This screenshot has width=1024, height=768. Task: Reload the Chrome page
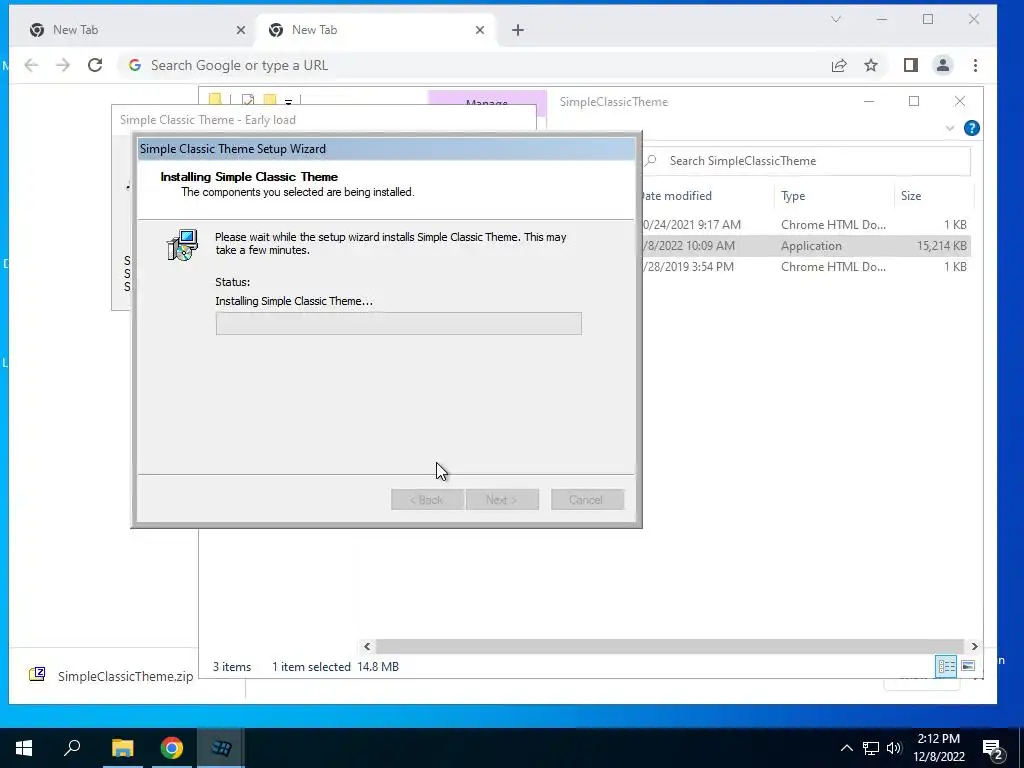pyautogui.click(x=95, y=65)
